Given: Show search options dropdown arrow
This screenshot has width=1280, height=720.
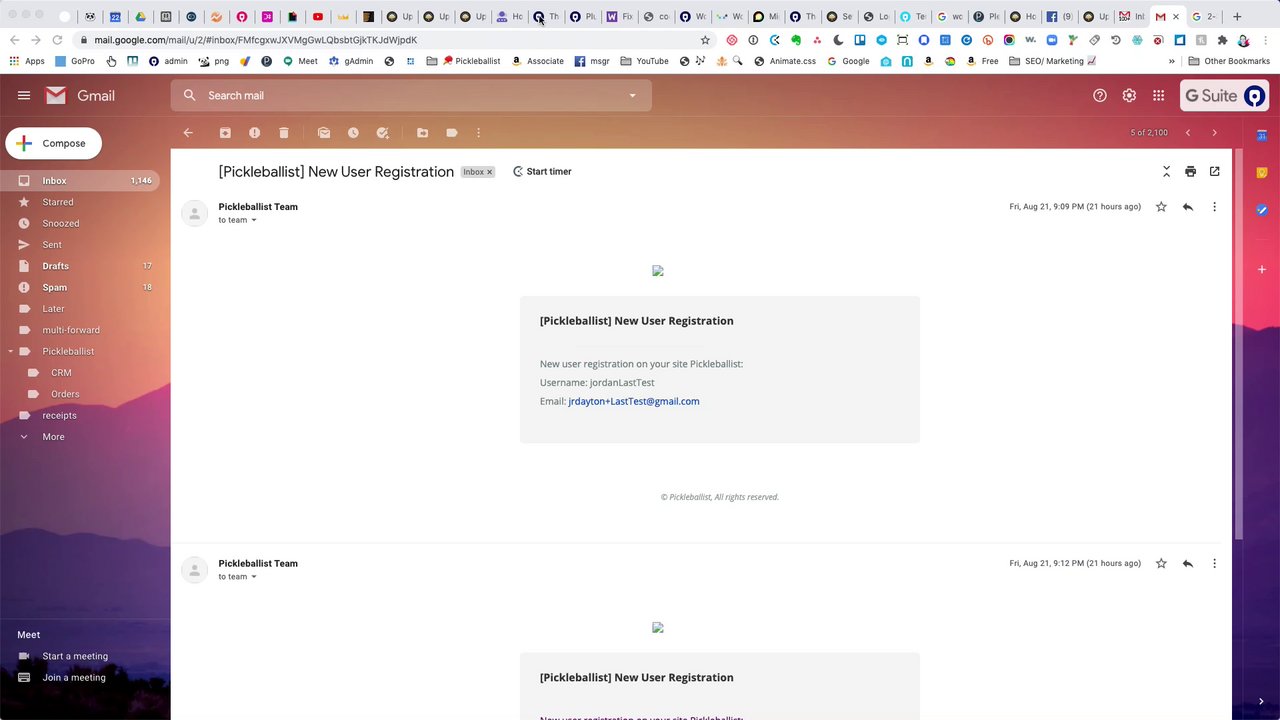Looking at the screenshot, I should 632,96.
